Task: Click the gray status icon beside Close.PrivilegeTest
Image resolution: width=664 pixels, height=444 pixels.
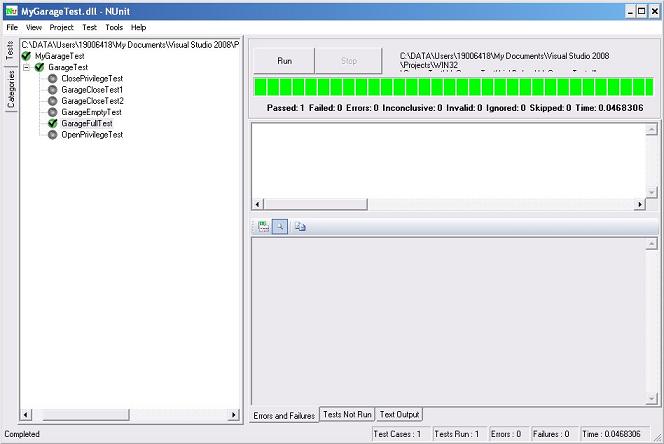Action: pyautogui.click(x=53, y=79)
